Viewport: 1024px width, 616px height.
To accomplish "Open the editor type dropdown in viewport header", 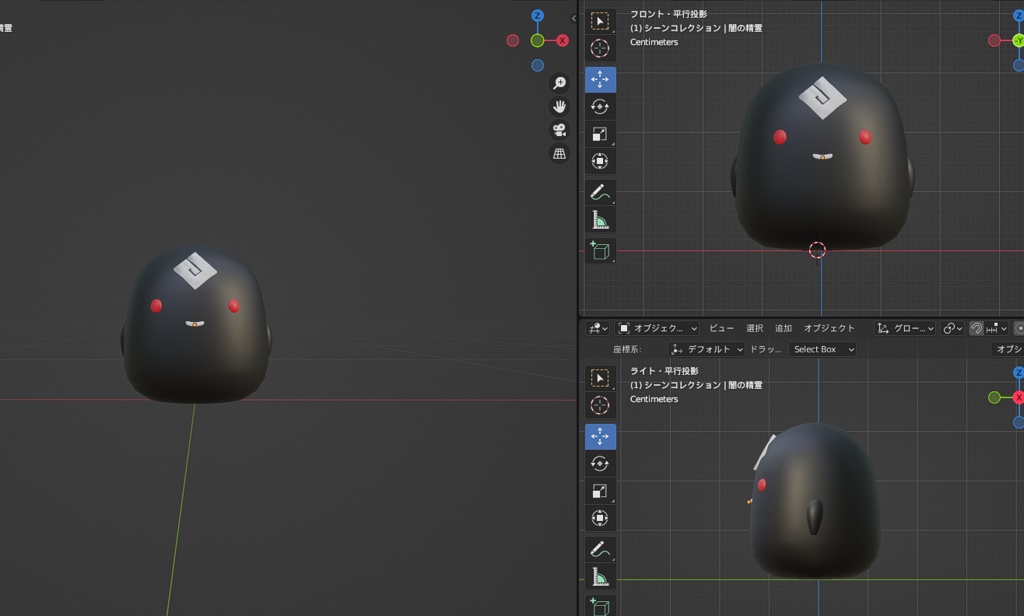I will (597, 329).
